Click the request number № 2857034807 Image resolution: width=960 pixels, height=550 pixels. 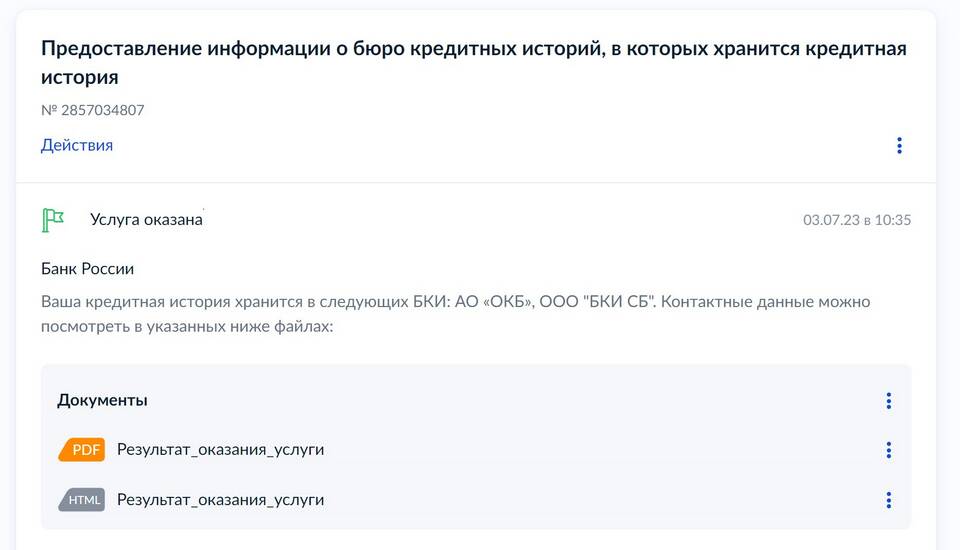93,110
